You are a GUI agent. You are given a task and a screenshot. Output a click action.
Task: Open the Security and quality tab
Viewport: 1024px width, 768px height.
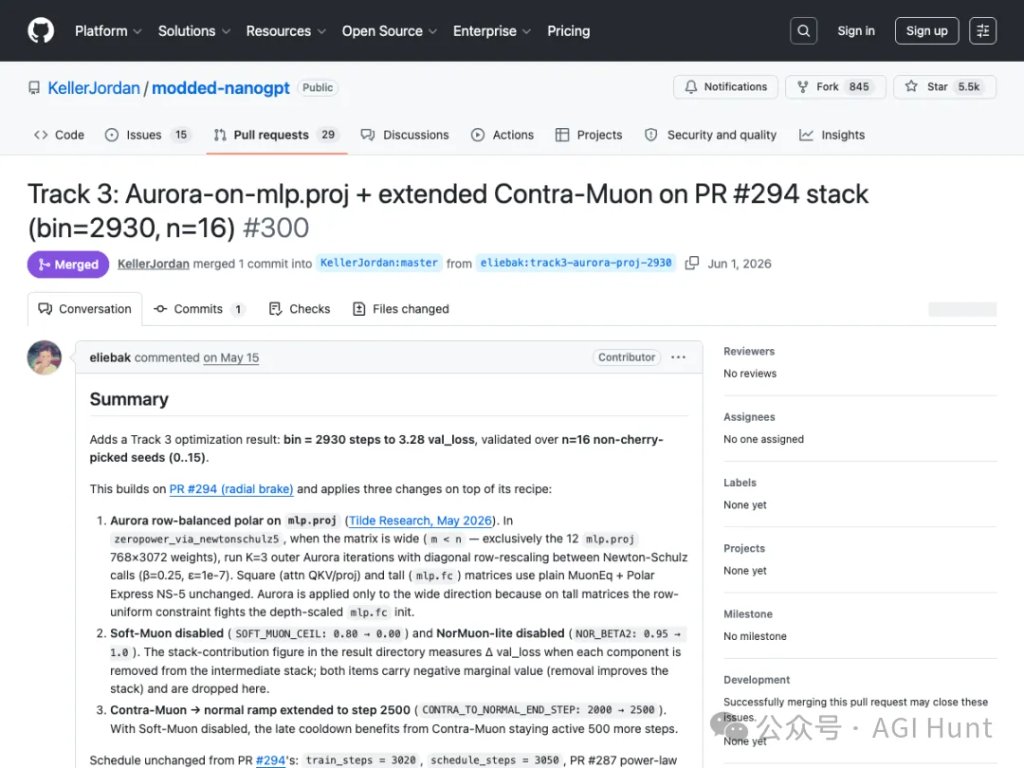tap(711, 135)
